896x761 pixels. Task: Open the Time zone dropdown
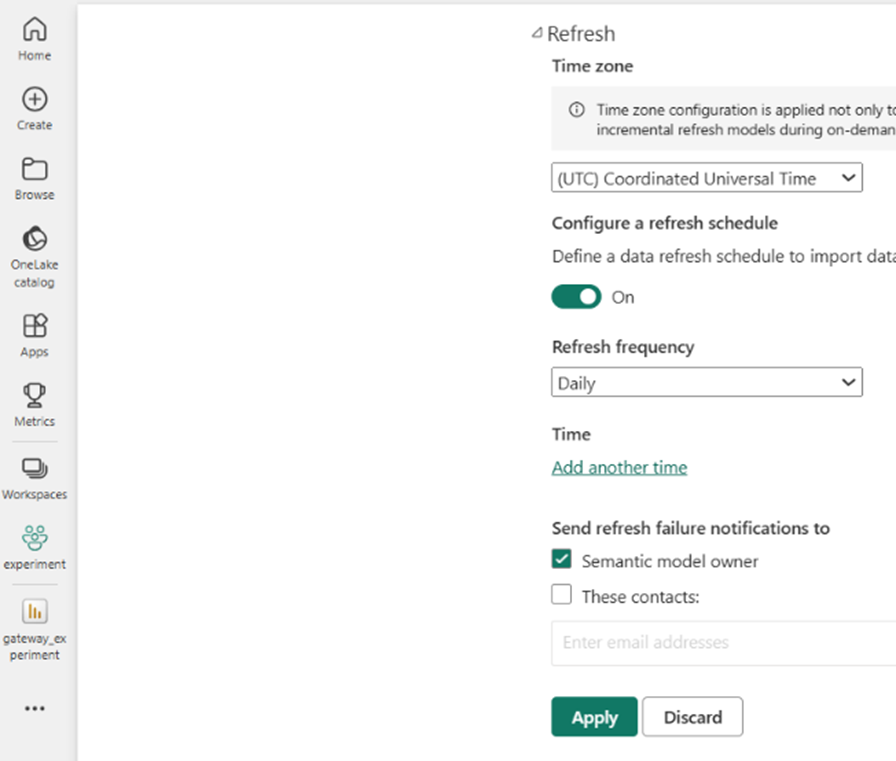click(x=706, y=179)
